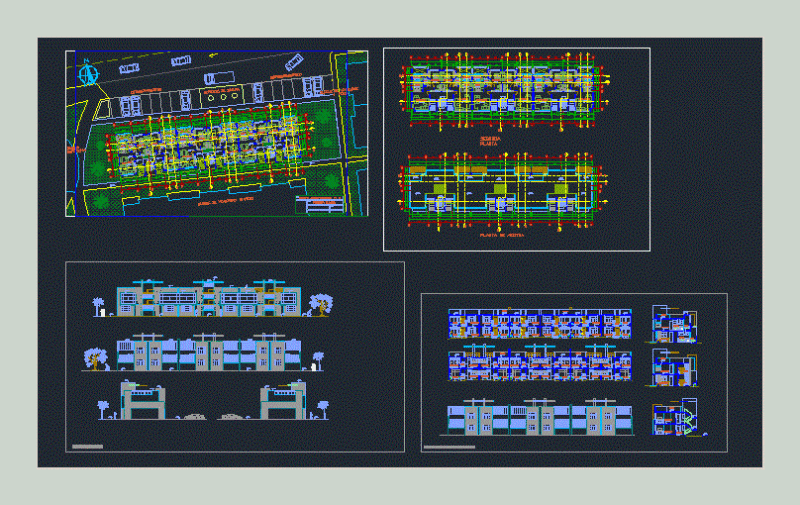800x505 pixels.
Task: Select the middle rear elevation in elevations sheet
Action: pyautogui.click(x=209, y=352)
